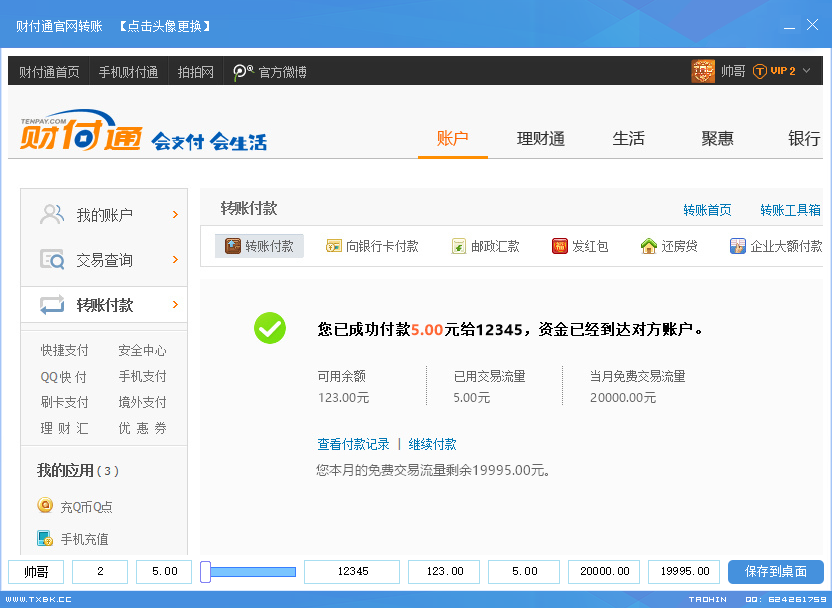This screenshot has width=832, height=608.
Task: Click the user avatar icon beside 帅哥
Action: 703,71
